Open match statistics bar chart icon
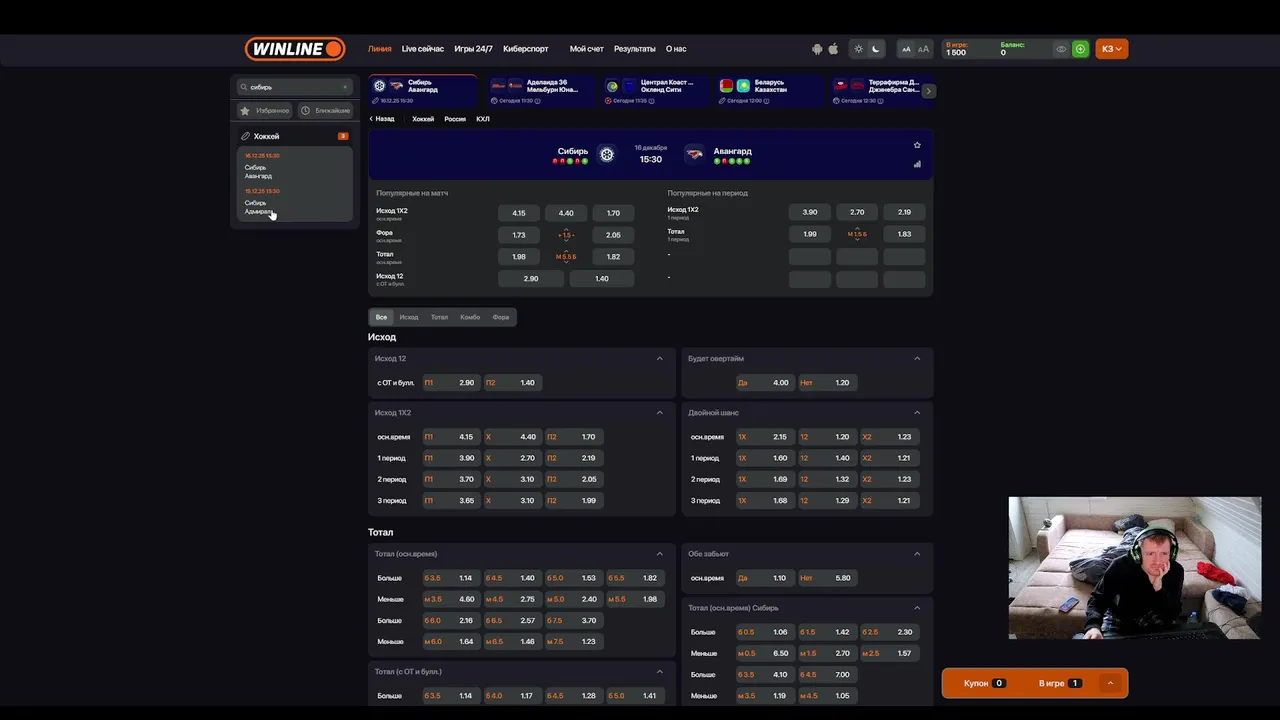This screenshot has width=1280, height=720. [917, 164]
